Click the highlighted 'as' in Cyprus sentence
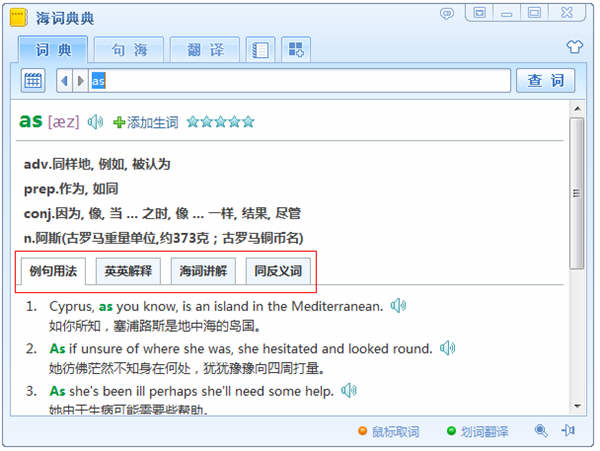This screenshot has width=600, height=451. (x=106, y=307)
